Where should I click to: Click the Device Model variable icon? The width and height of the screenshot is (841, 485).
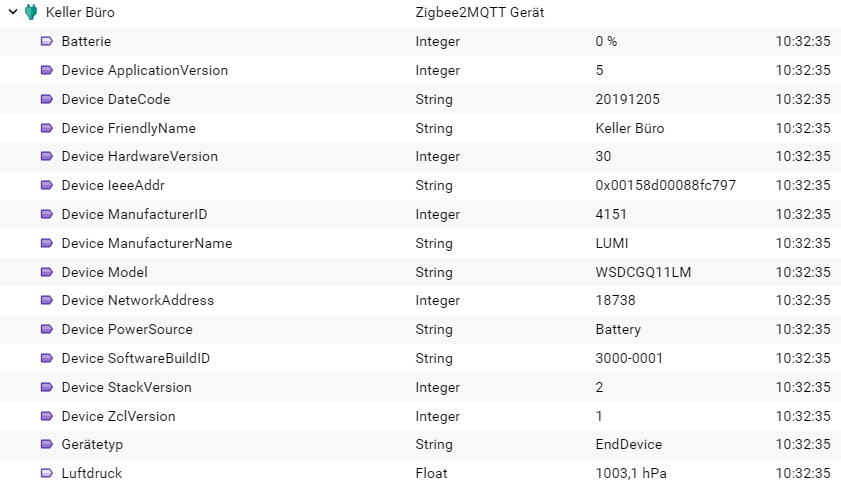point(47,272)
